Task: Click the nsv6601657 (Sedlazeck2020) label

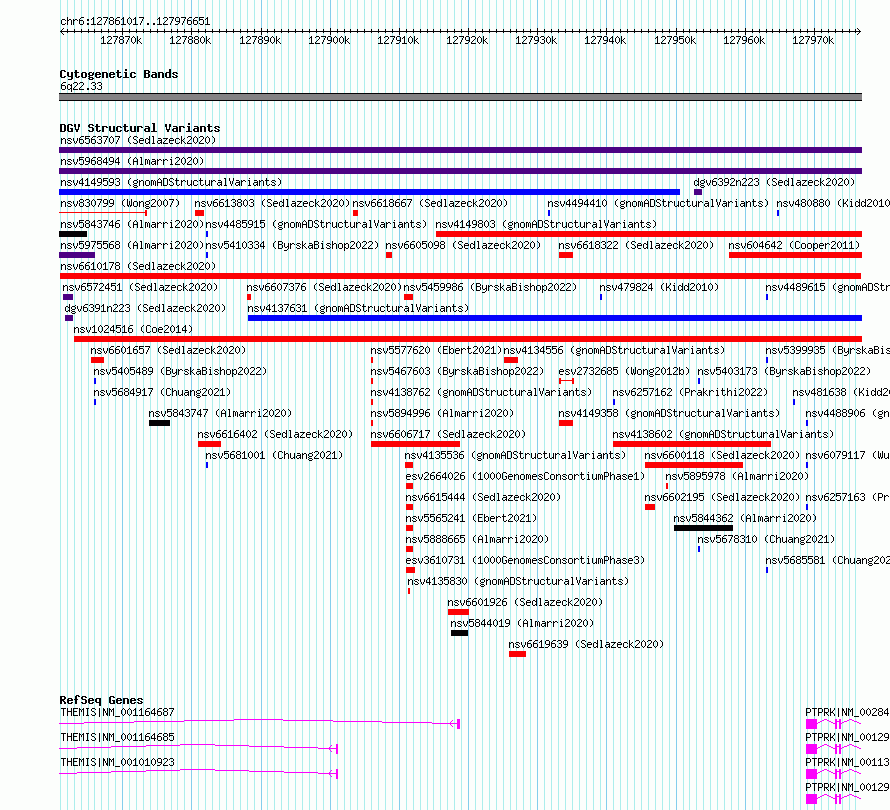Action: coord(168,350)
